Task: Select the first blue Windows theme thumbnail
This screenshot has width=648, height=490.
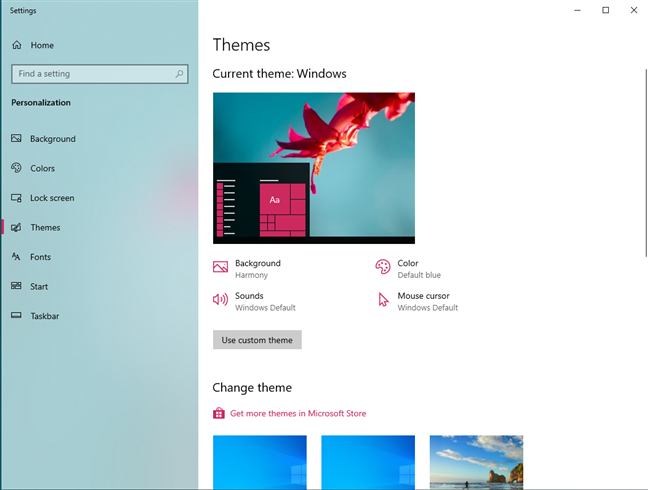Action: coord(260,462)
